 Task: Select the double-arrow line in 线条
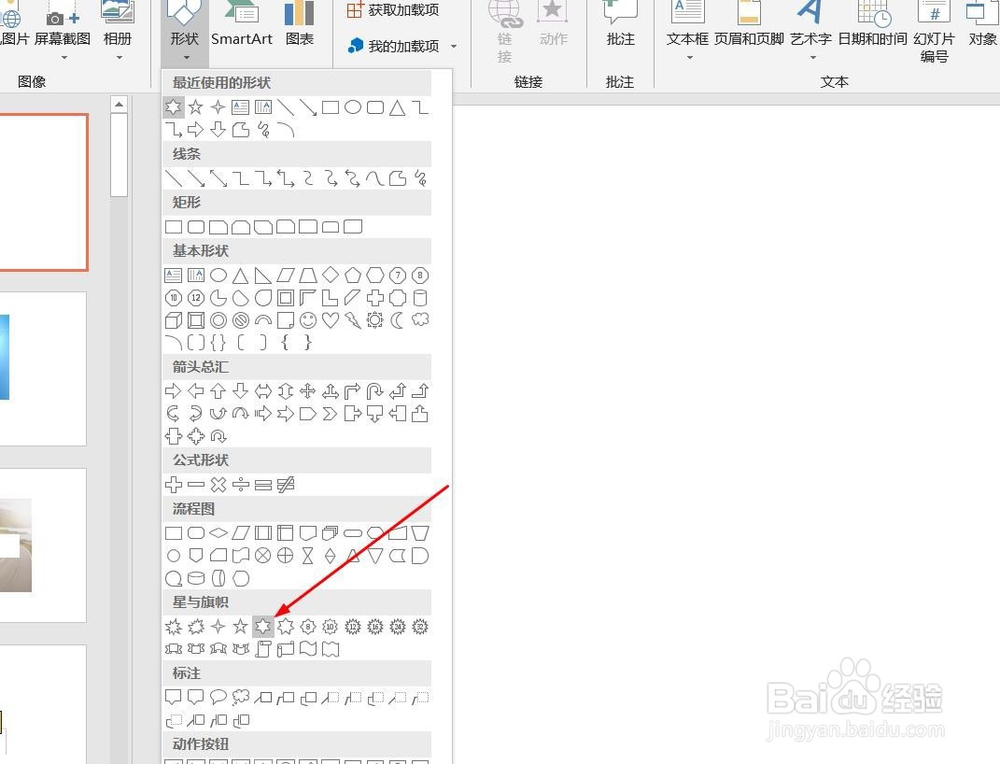pos(218,179)
